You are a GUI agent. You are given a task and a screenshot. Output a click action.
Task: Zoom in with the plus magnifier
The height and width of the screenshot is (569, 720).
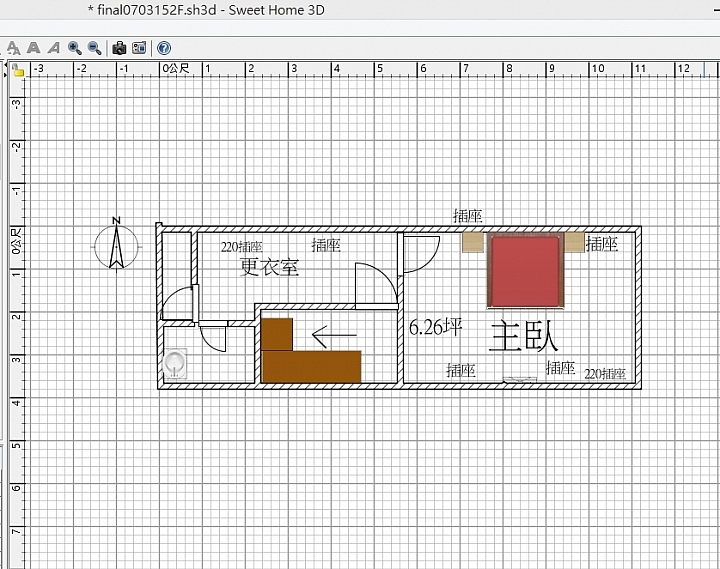tap(74, 48)
